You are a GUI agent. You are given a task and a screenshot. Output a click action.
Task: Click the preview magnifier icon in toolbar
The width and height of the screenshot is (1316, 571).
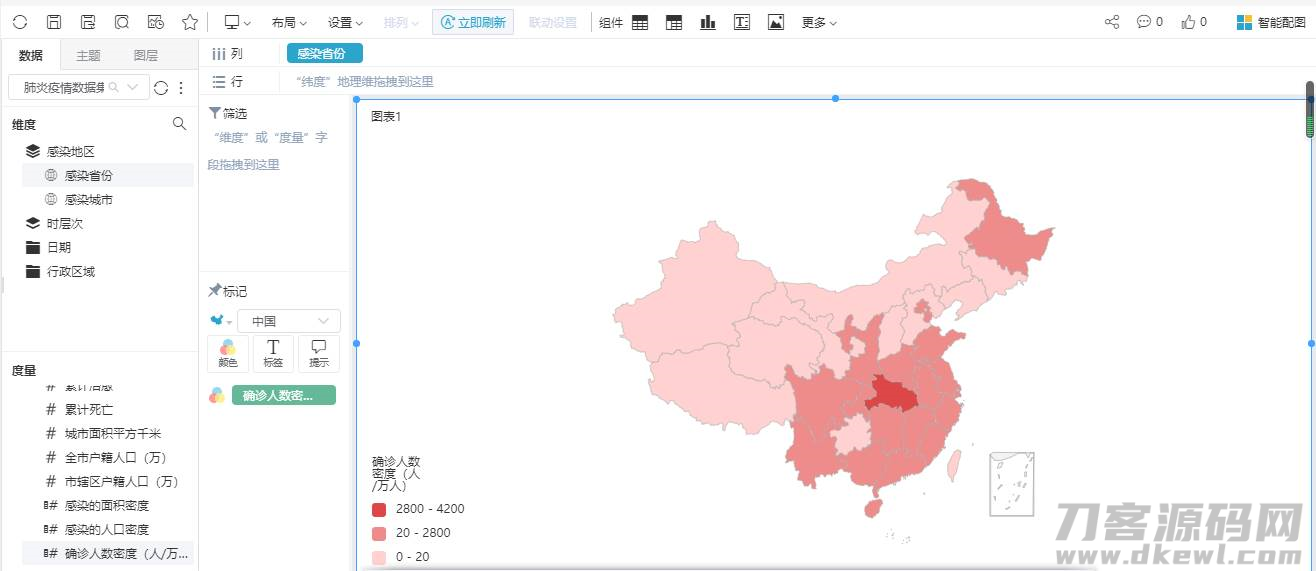[x=122, y=22]
